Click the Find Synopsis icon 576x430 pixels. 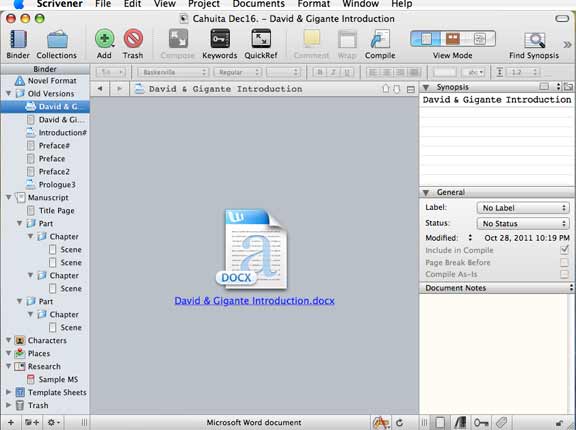pyautogui.click(x=534, y=40)
